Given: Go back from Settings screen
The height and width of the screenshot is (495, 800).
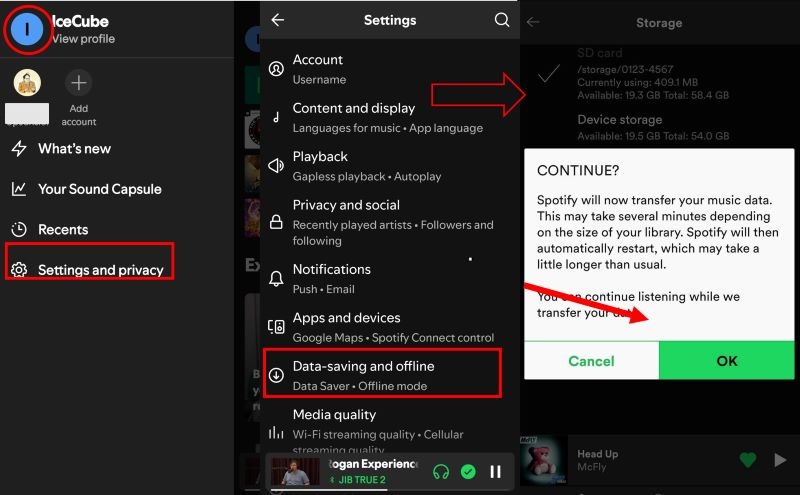Looking at the screenshot, I should pos(278,20).
